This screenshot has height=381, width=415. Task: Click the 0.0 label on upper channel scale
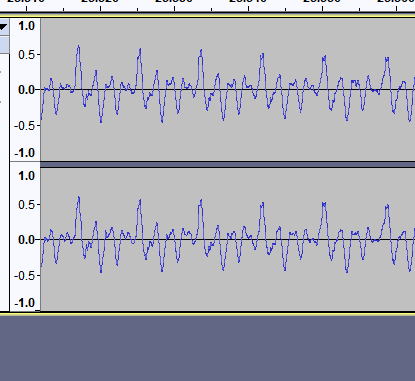tap(27, 90)
